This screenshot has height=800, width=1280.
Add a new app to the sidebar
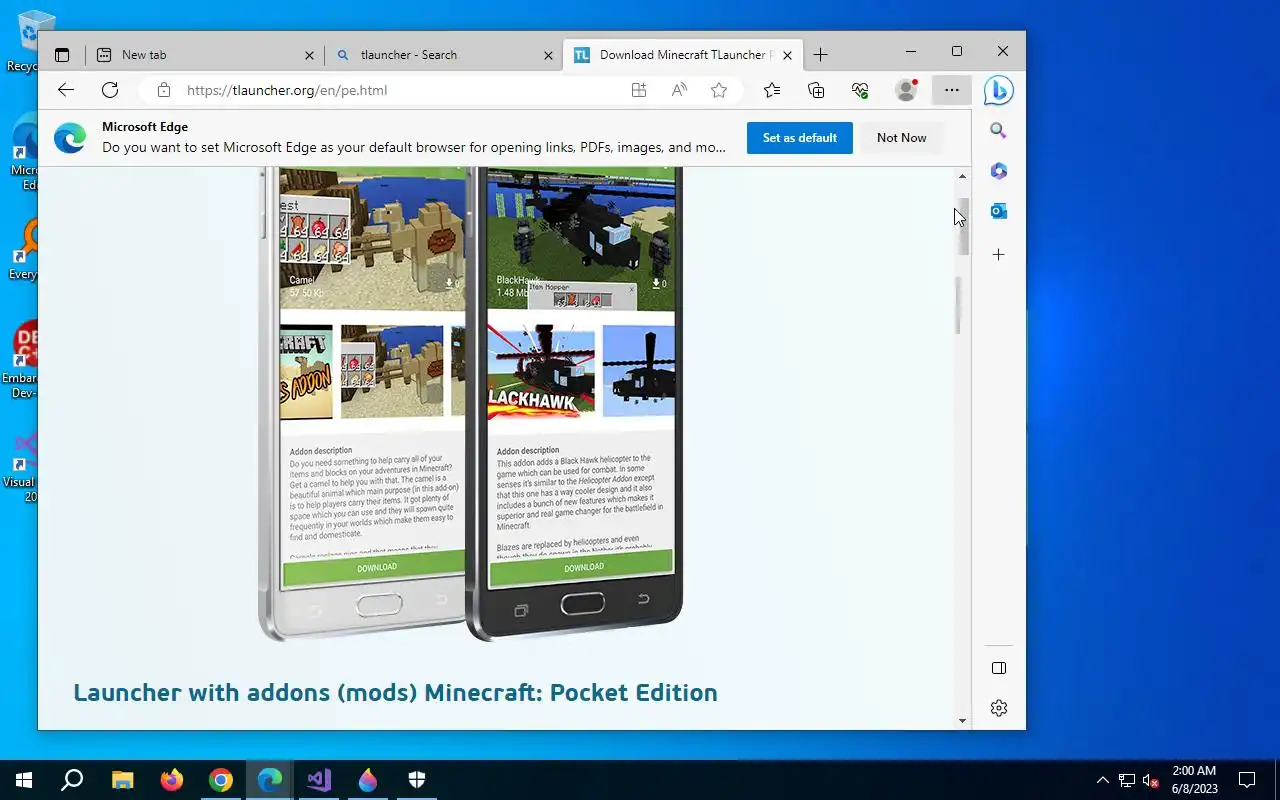tap(998, 255)
